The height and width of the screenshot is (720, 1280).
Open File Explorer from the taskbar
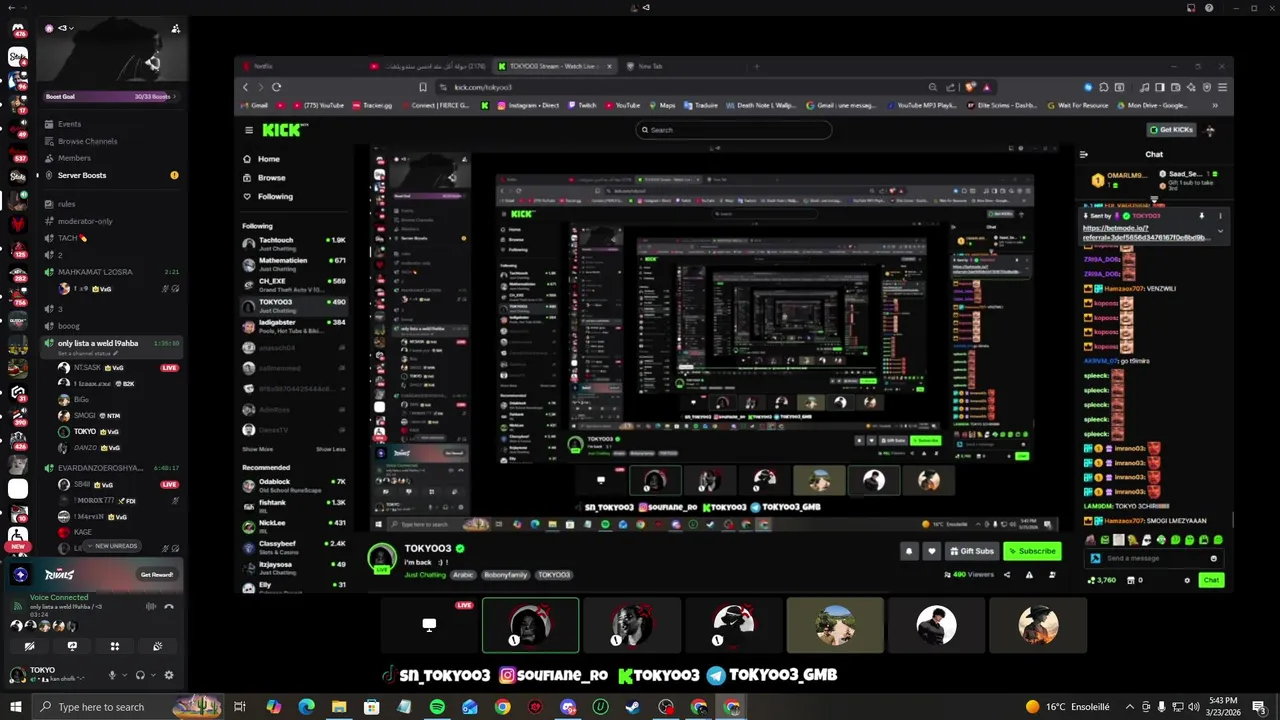tap(339, 707)
